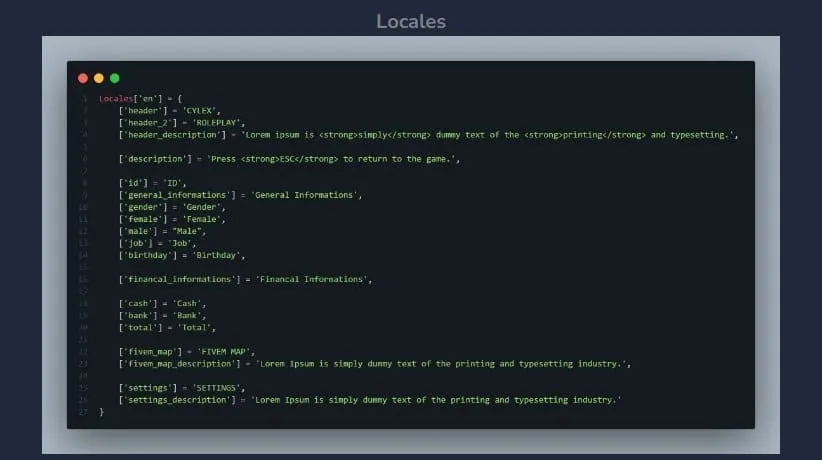Select the 'SETTINGS' value

click(216, 388)
